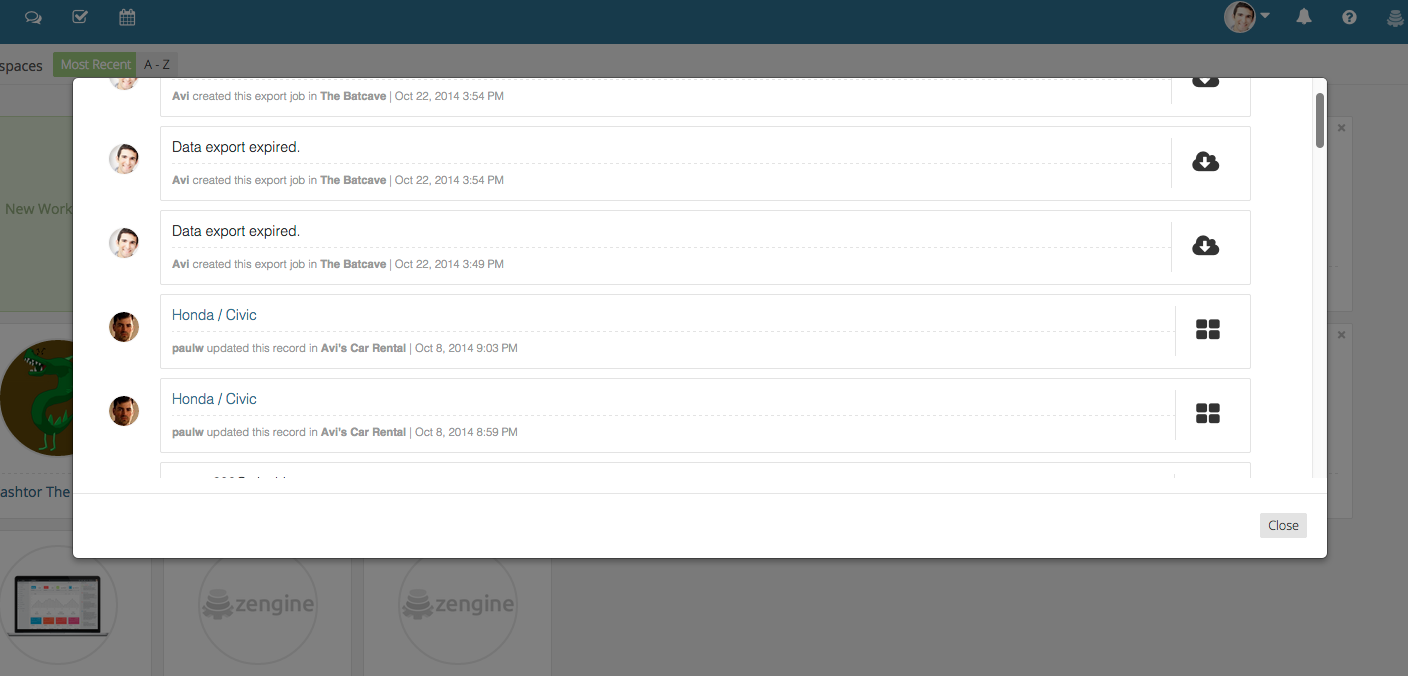This screenshot has width=1408, height=676.
Task: Dismiss the workspace card with its x button
Action: 1341,127
